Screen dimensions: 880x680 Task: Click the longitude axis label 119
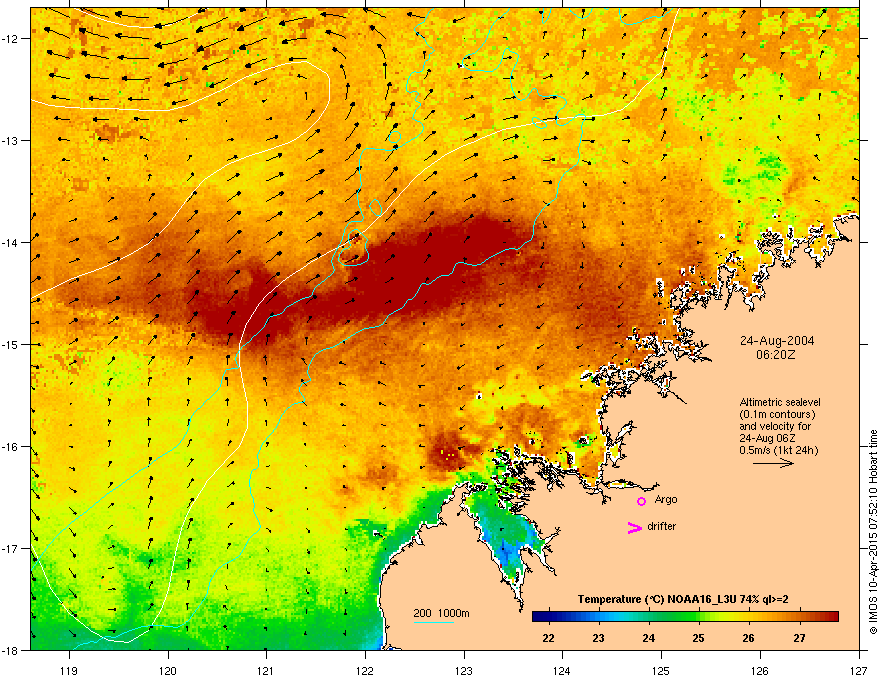click(x=69, y=670)
